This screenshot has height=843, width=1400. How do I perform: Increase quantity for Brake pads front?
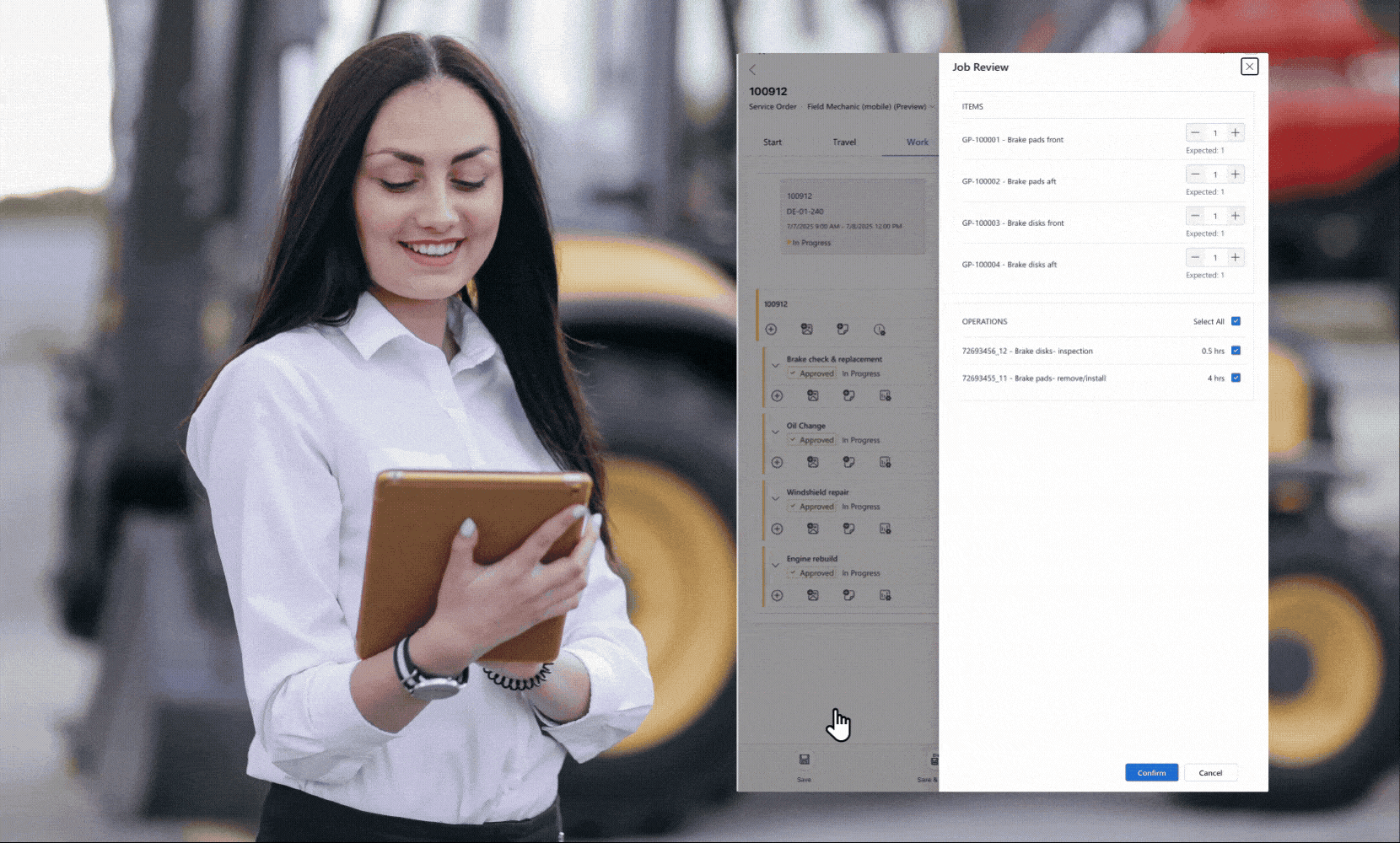point(1235,133)
